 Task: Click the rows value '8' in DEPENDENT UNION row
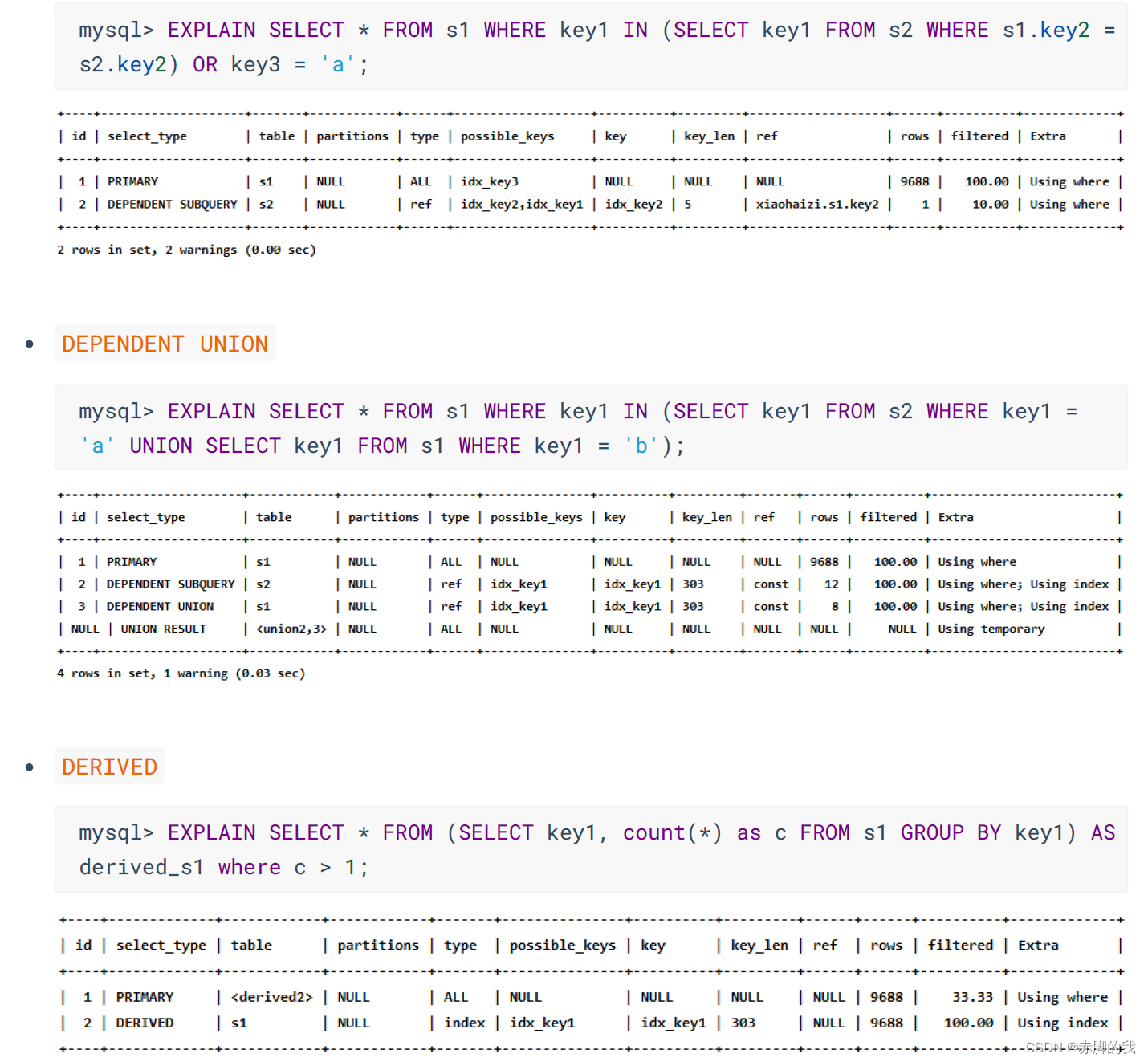835,607
